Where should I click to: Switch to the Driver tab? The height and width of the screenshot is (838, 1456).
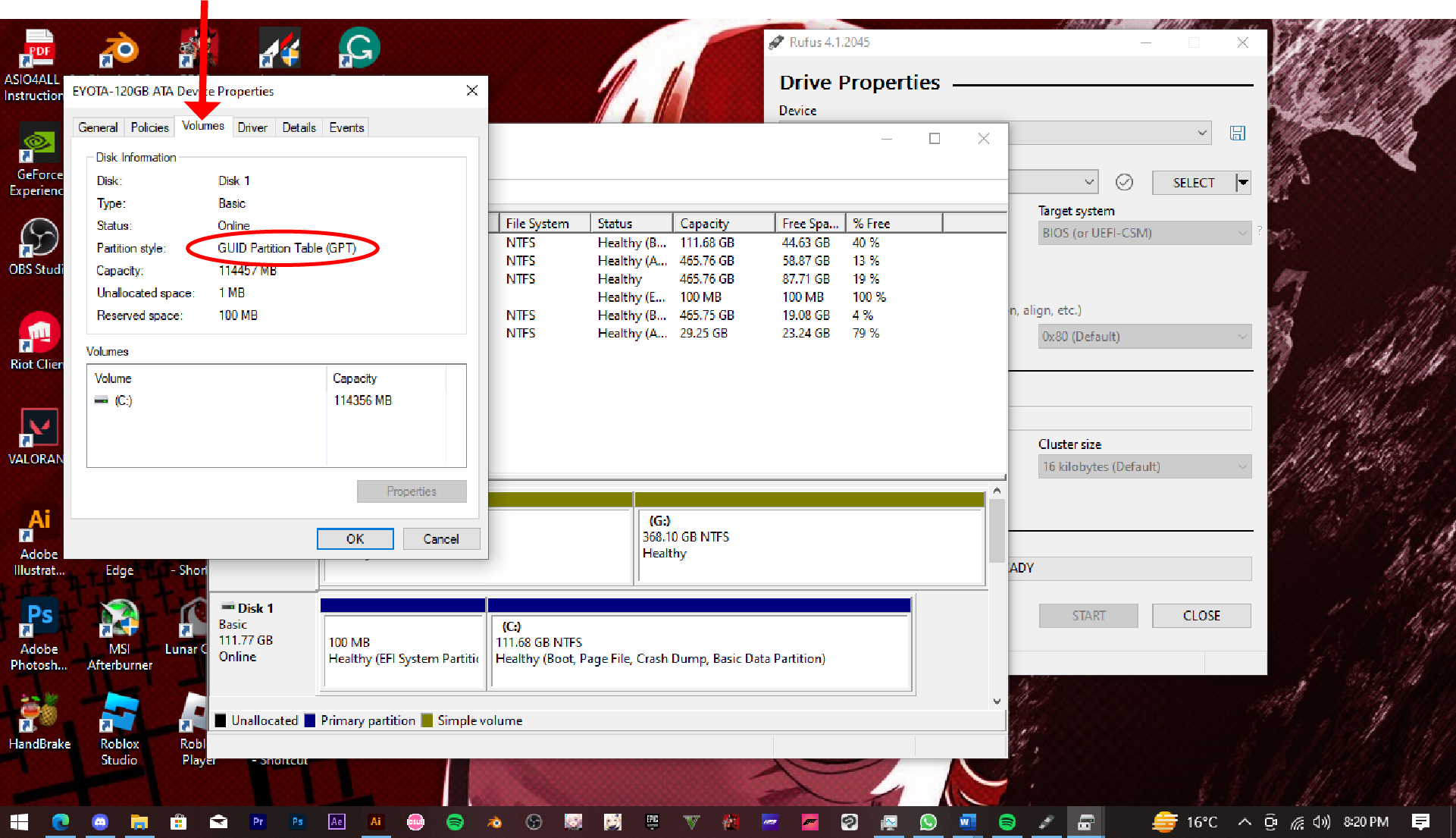pyautogui.click(x=252, y=127)
